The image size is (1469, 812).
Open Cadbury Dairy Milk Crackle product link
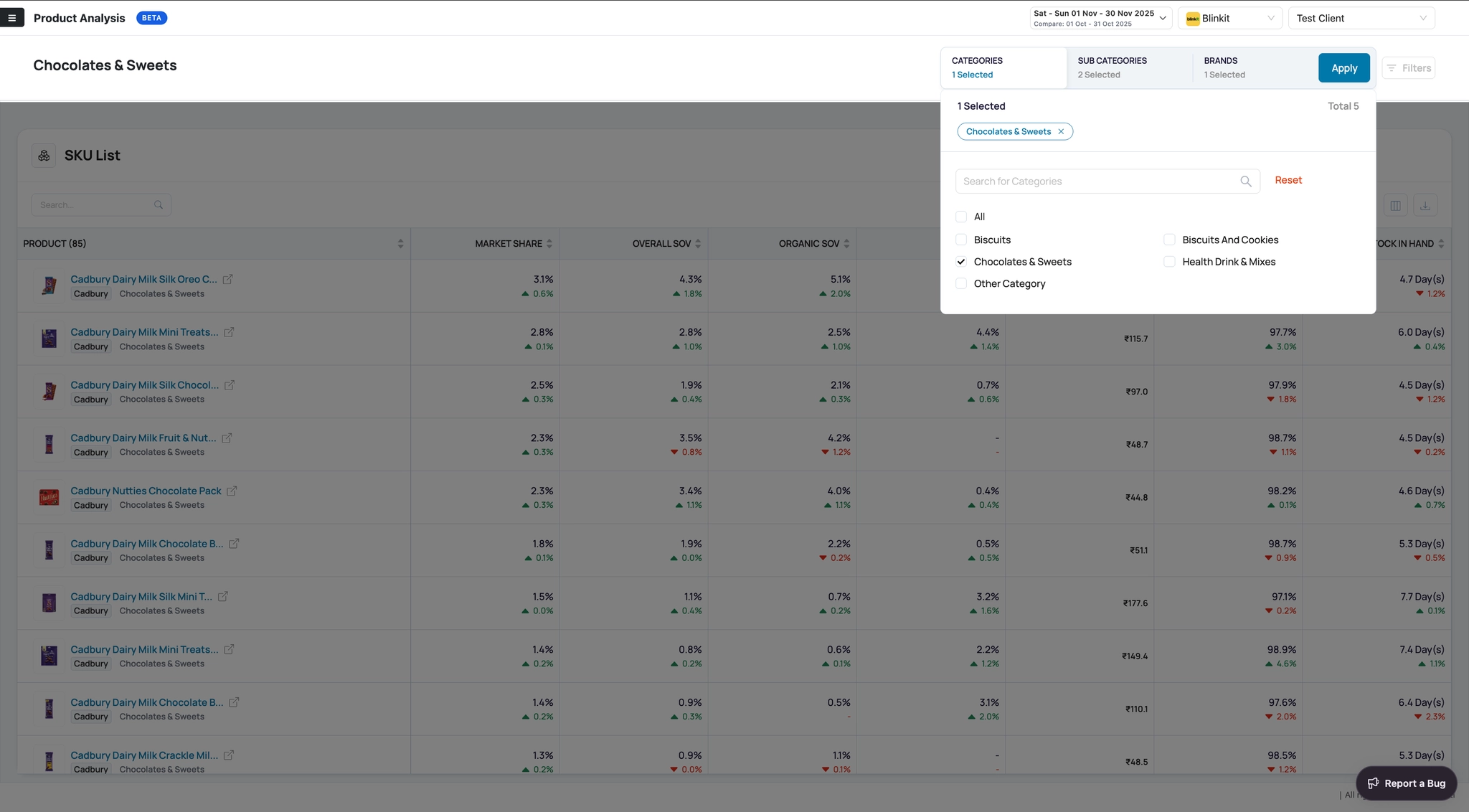point(144,755)
